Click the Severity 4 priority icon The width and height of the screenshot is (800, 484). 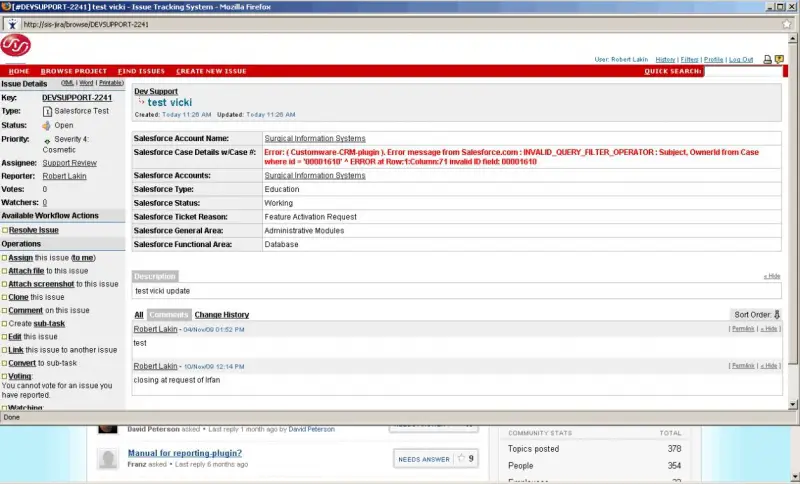click(47, 140)
